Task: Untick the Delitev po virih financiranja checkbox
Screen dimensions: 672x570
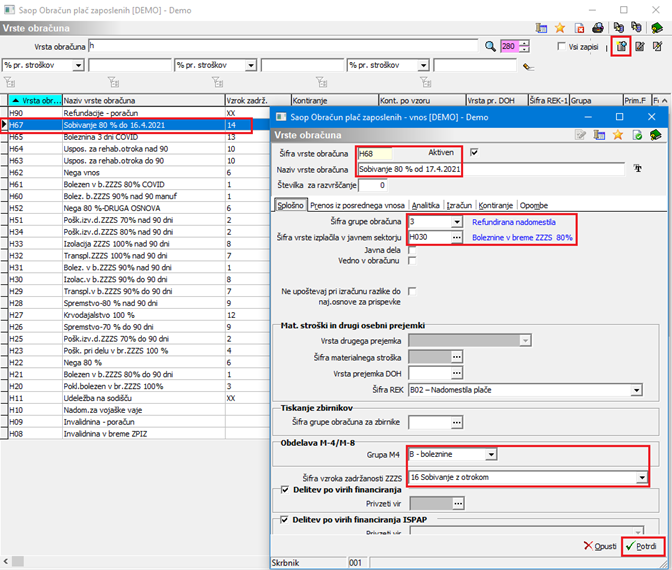Action: tap(285, 489)
